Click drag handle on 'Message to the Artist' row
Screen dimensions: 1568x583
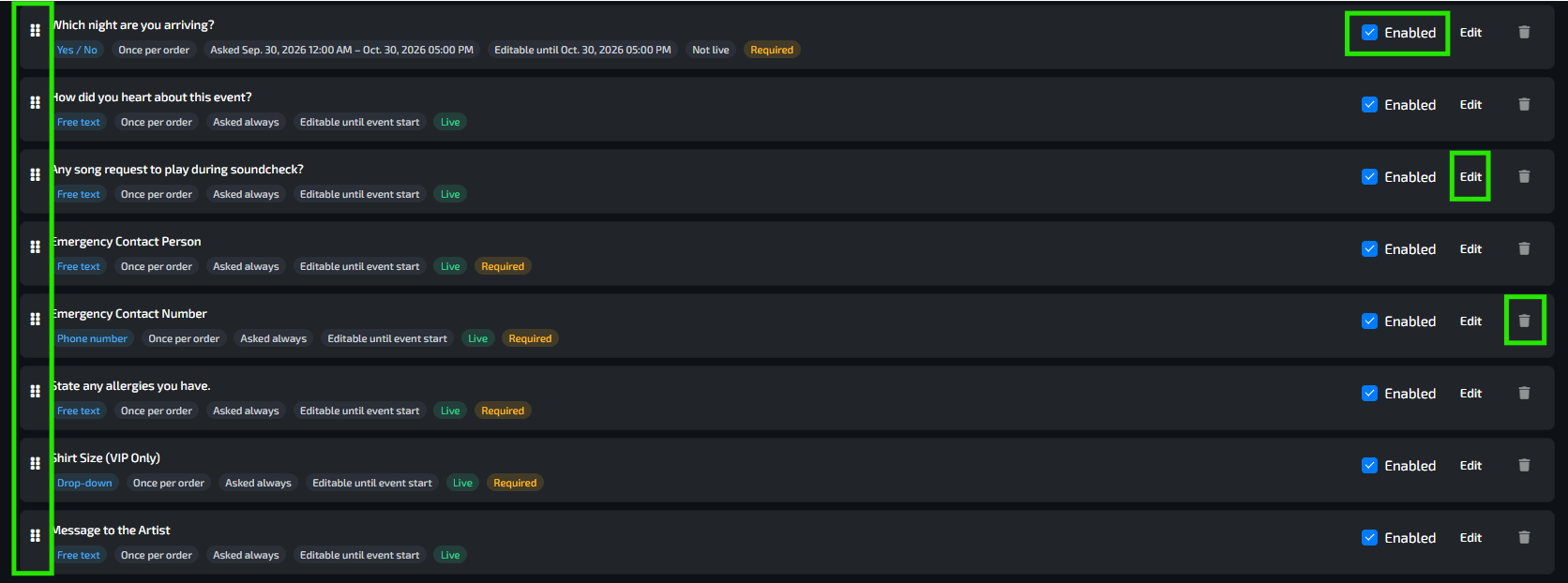35,535
